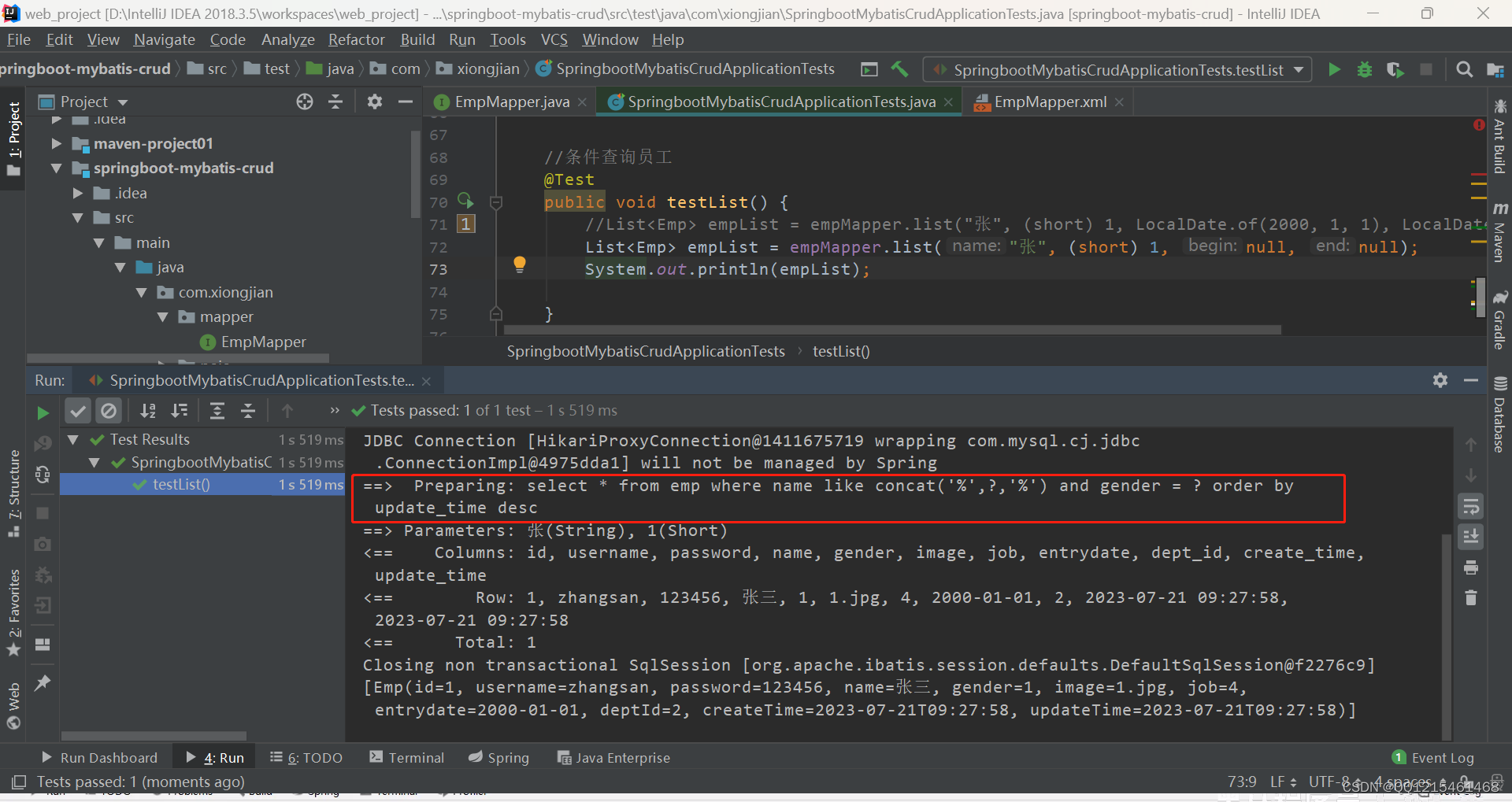The image size is (1512, 802).
Task: Open the VCS menu
Action: point(554,39)
